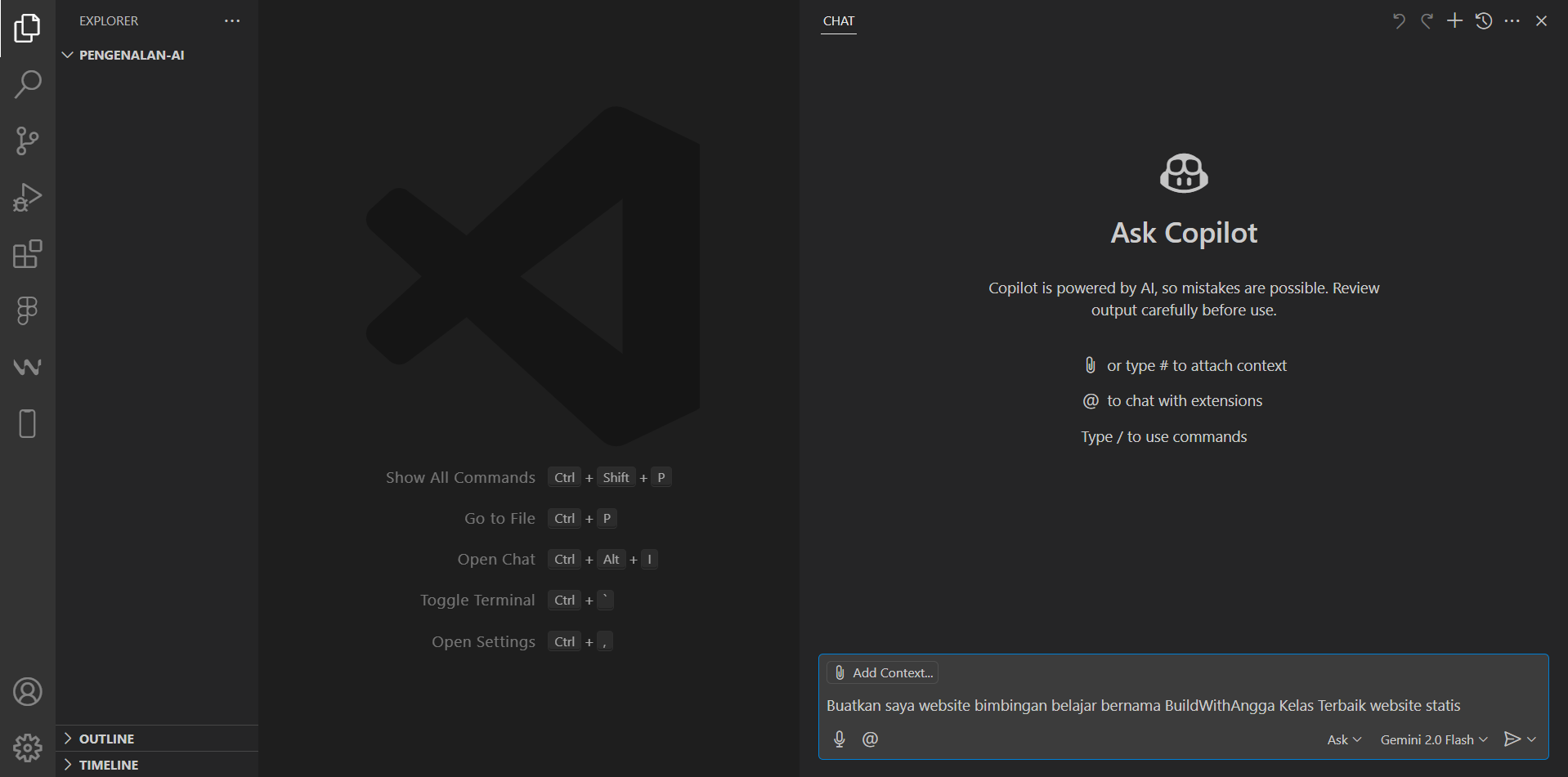
Task: Click the 'Type / to use commands' hint
Action: point(1164,437)
